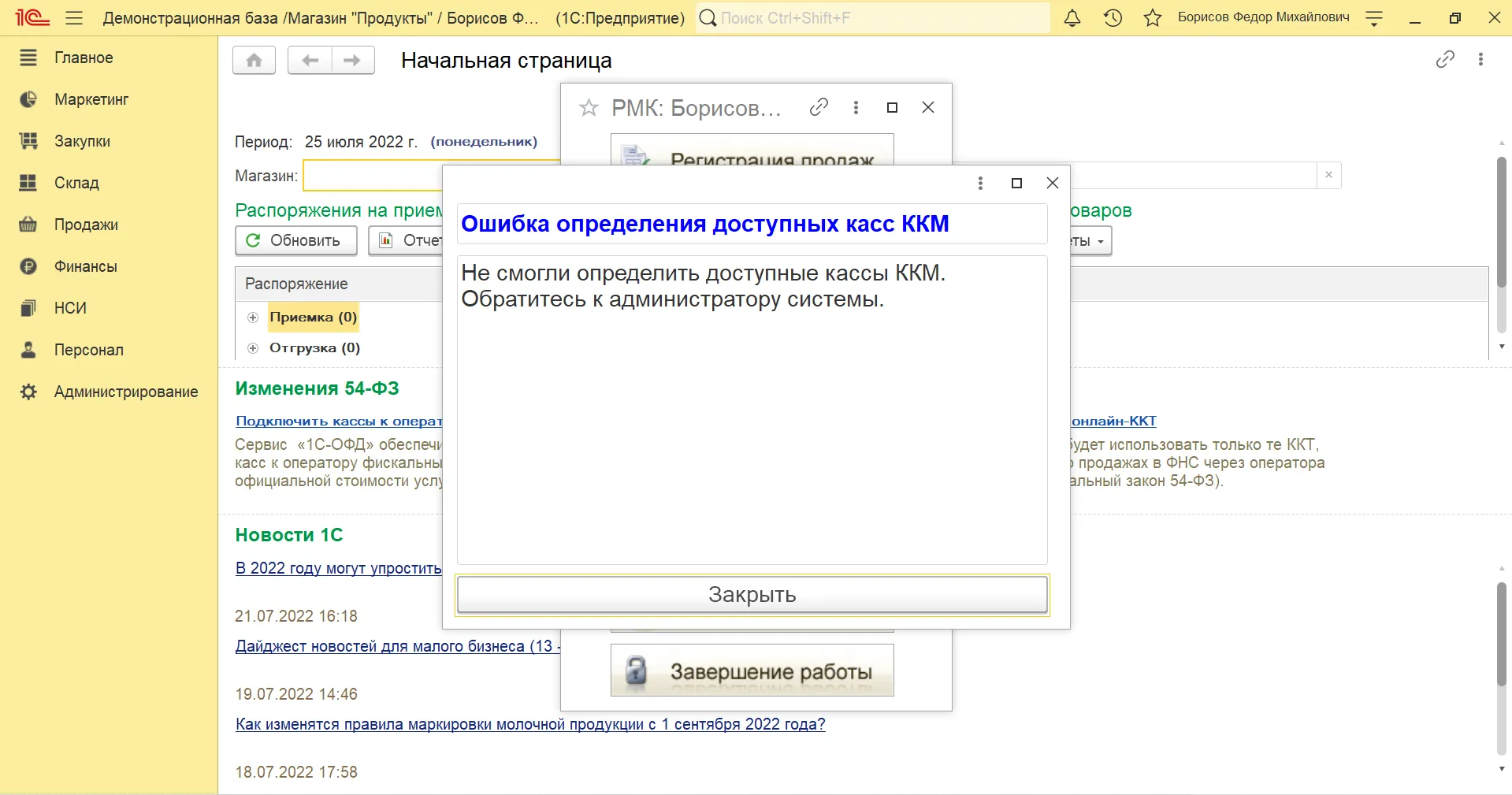The width and height of the screenshot is (1512, 795).
Task: Open the main functions hamburger menu
Action: (74, 18)
